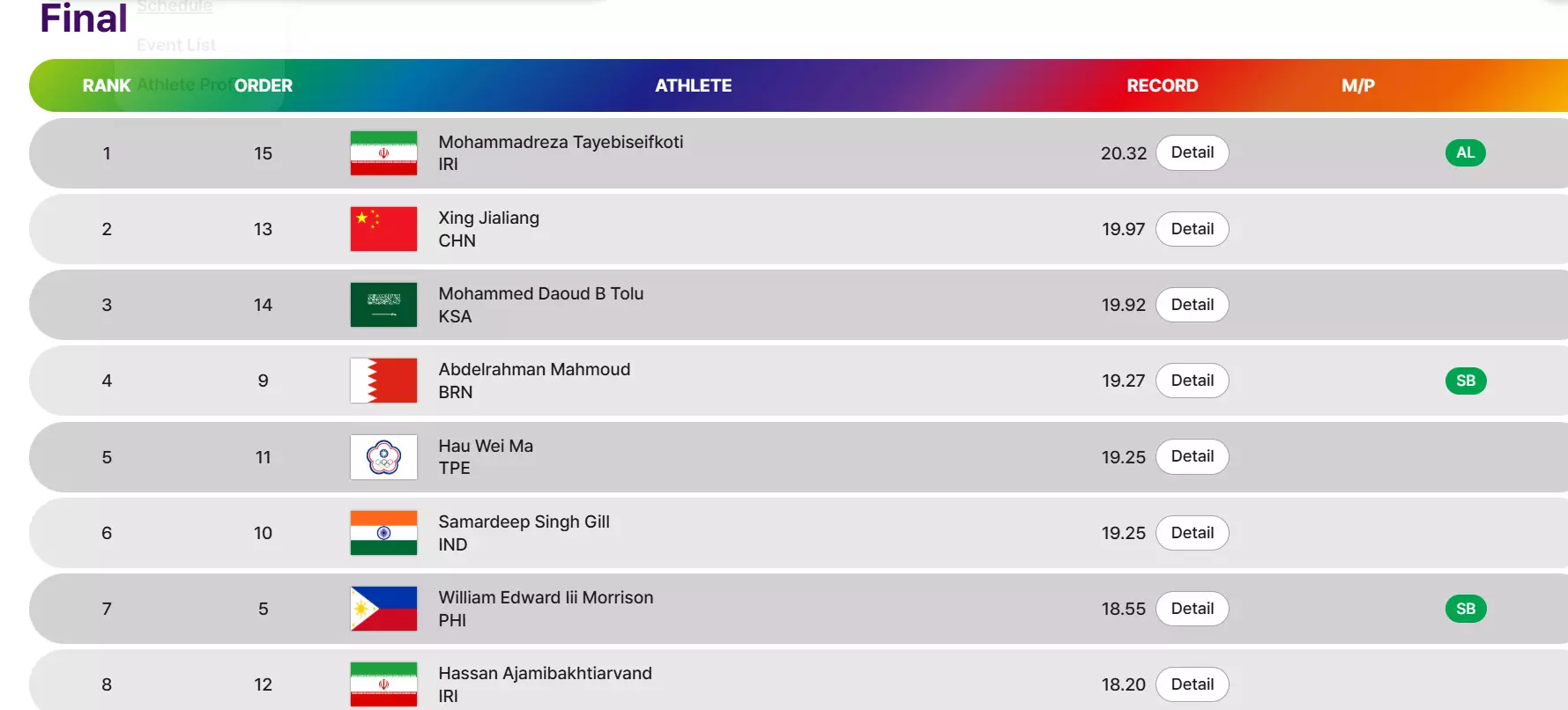Click the Saudi Arabia flag icon

pos(383,305)
